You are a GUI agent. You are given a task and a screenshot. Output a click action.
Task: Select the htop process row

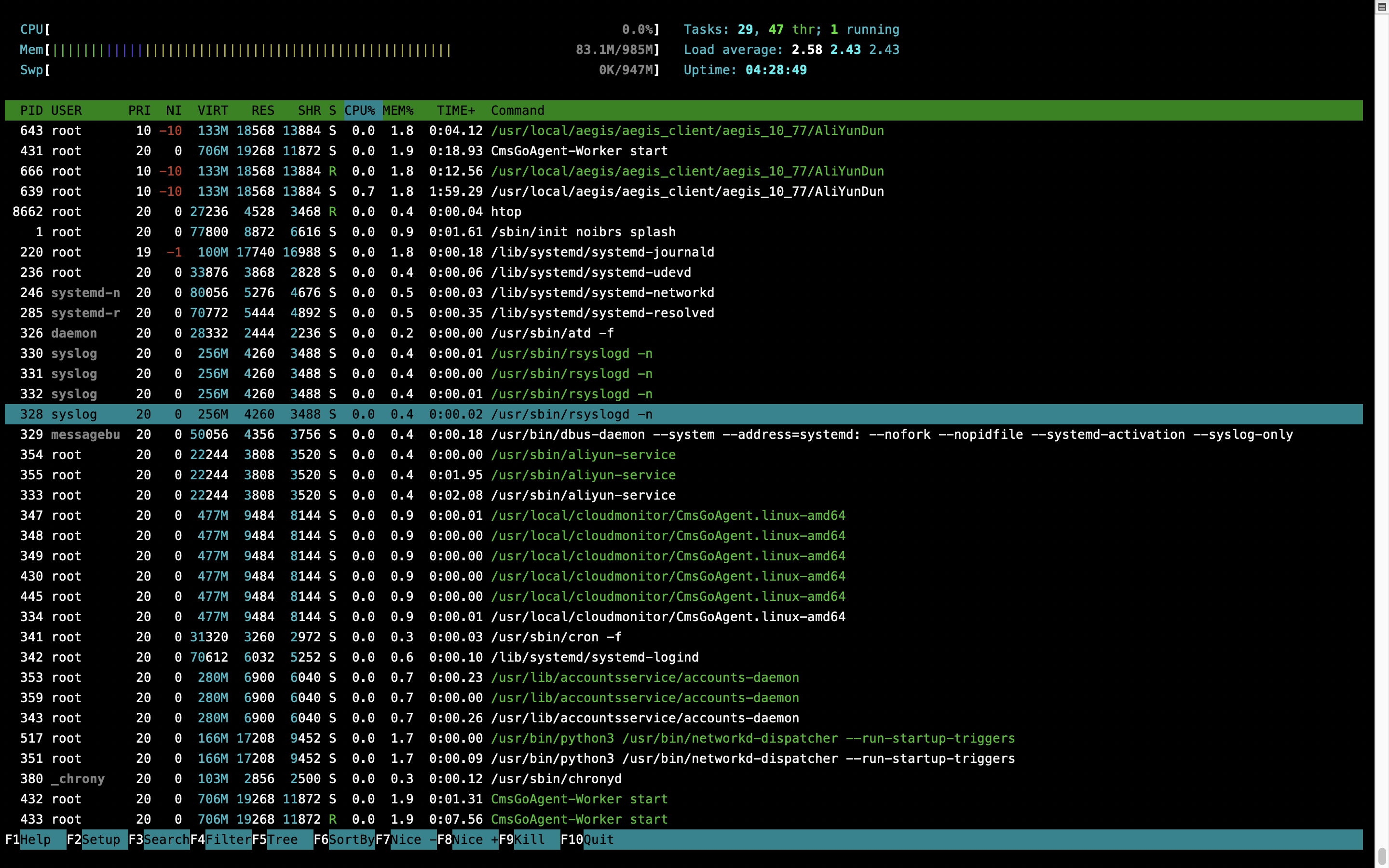[505, 212]
